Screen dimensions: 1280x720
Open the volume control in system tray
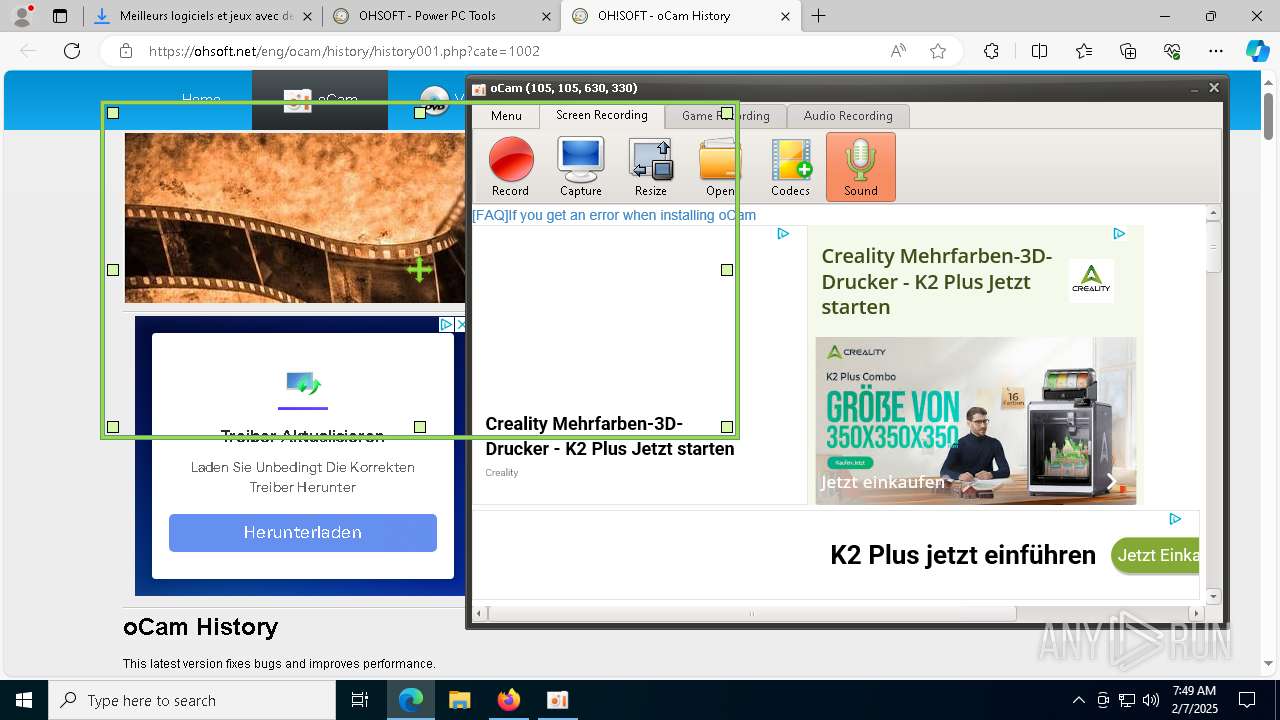click(x=1151, y=700)
